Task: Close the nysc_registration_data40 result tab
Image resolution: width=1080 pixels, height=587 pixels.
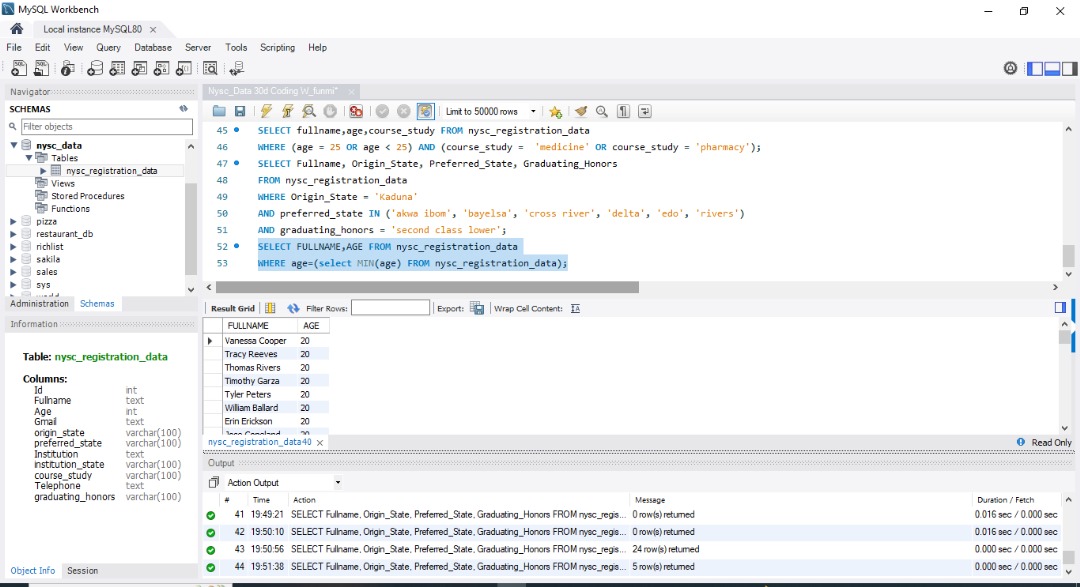Action: click(320, 442)
